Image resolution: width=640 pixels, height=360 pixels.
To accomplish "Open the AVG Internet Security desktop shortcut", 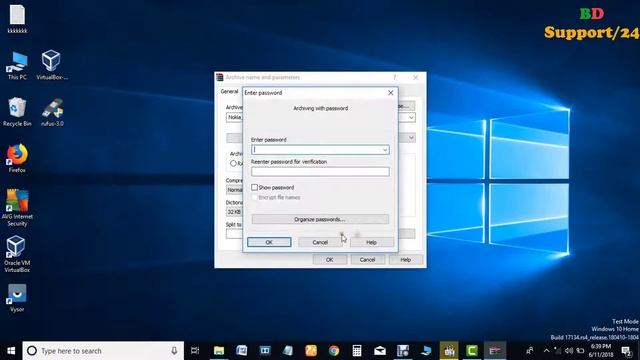I will pyautogui.click(x=17, y=208).
